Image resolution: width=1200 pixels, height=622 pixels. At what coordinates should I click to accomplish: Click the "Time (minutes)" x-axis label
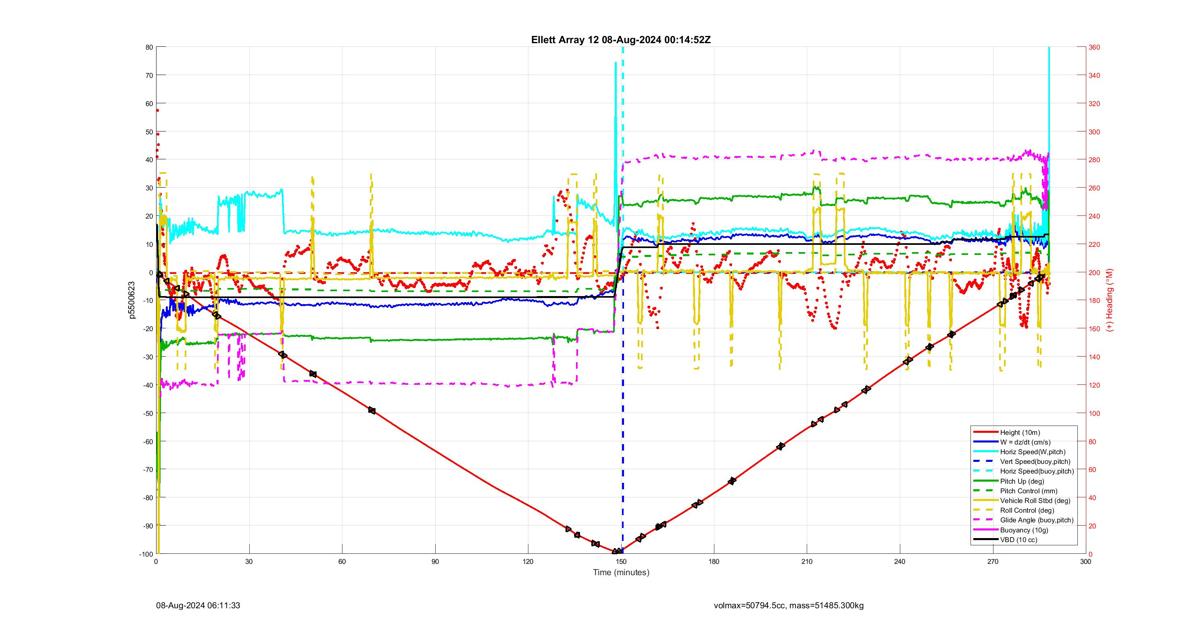pos(621,573)
